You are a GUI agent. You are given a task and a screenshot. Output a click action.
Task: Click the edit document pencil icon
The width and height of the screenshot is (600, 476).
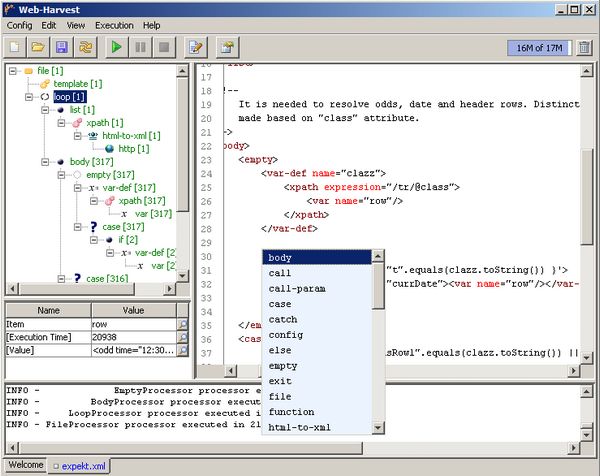tap(196, 47)
